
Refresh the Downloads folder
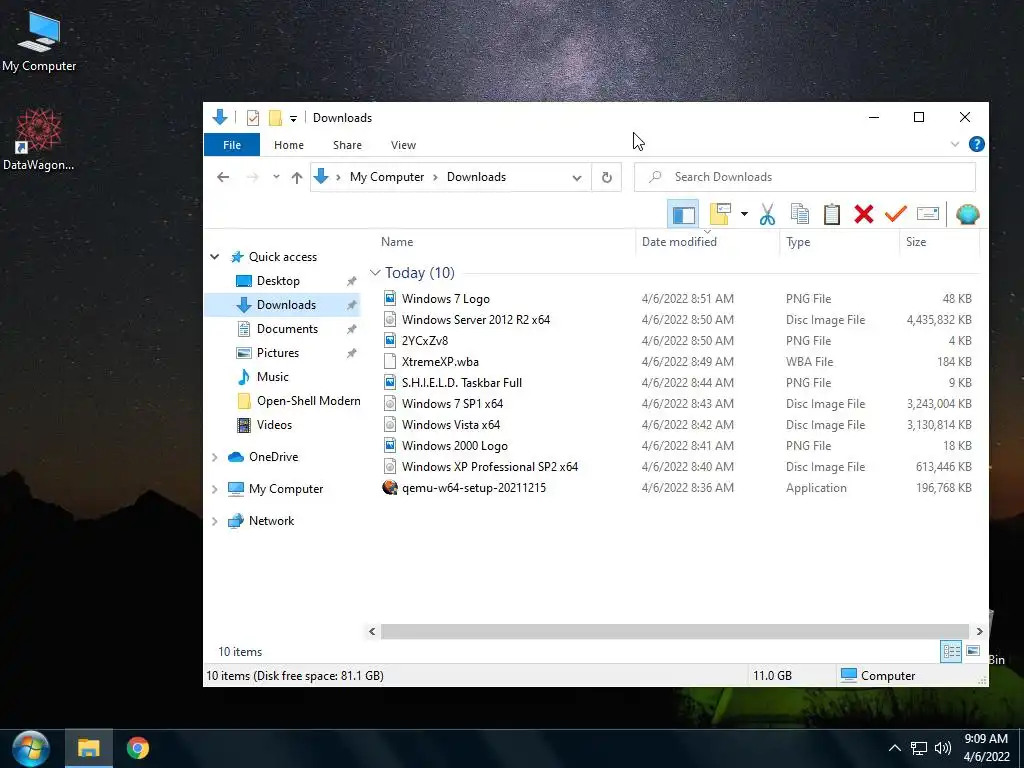tap(607, 178)
